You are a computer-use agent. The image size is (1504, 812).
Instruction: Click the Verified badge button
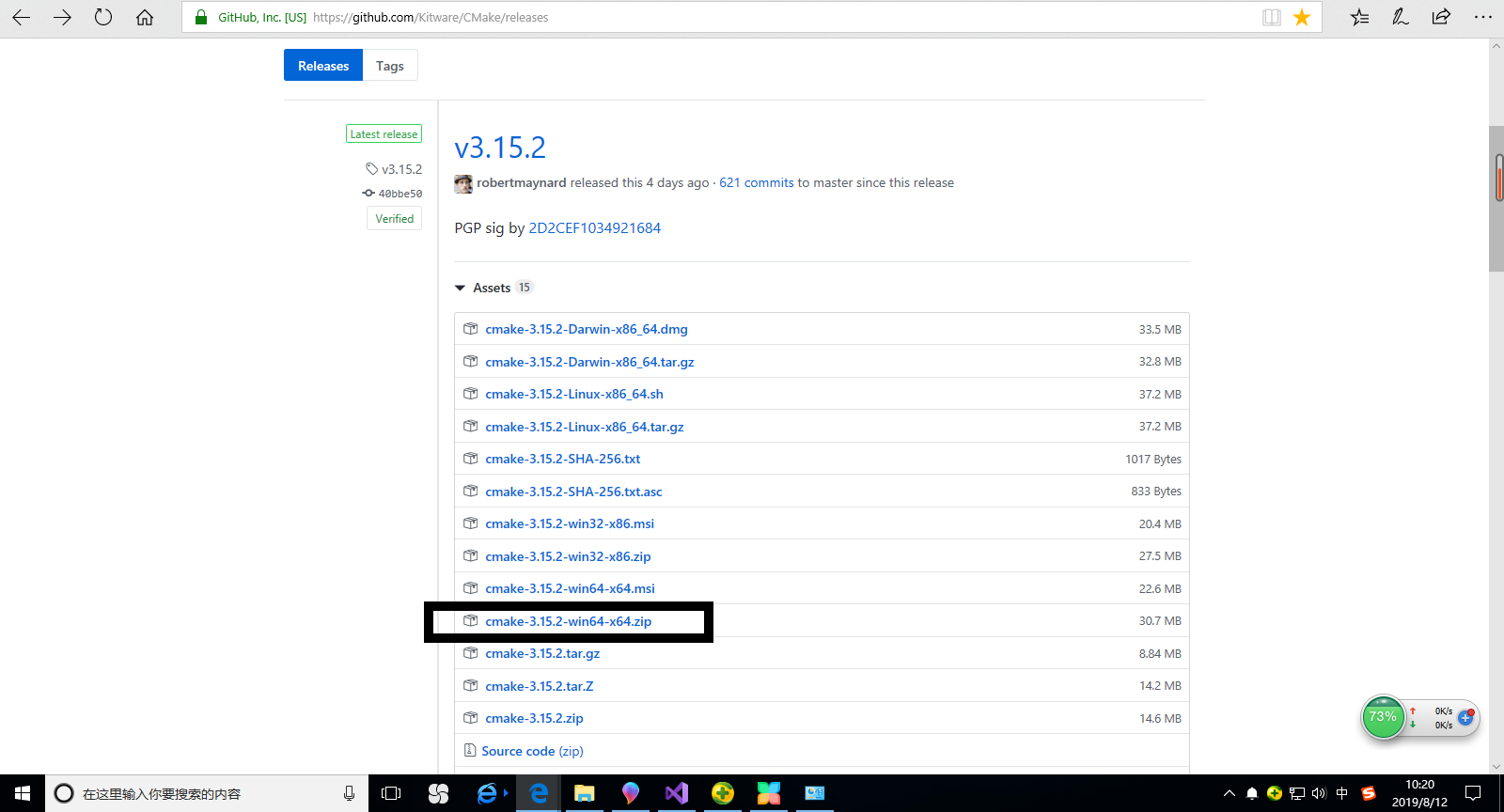point(394,218)
